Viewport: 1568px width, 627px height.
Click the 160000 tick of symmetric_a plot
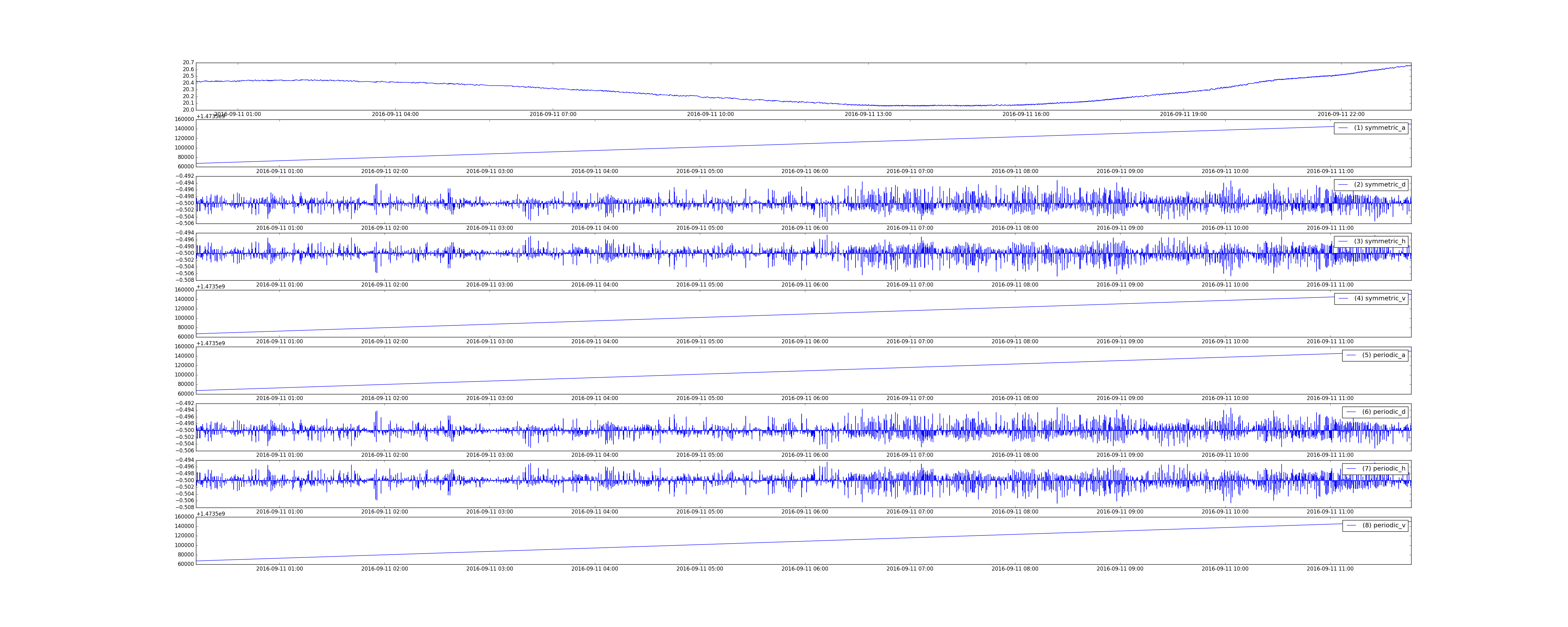point(184,119)
